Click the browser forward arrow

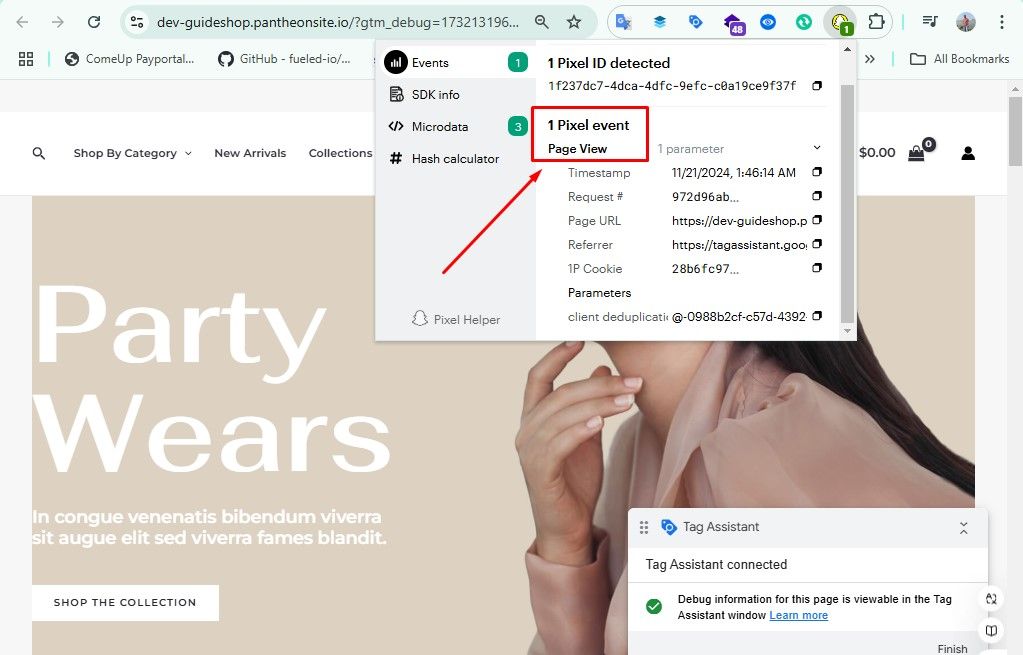(58, 22)
